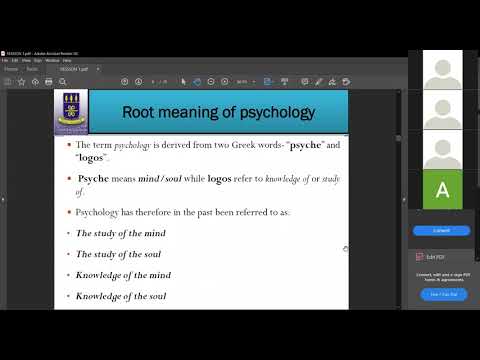Go to the previous page arrow
The image size is (480, 360).
124,82
